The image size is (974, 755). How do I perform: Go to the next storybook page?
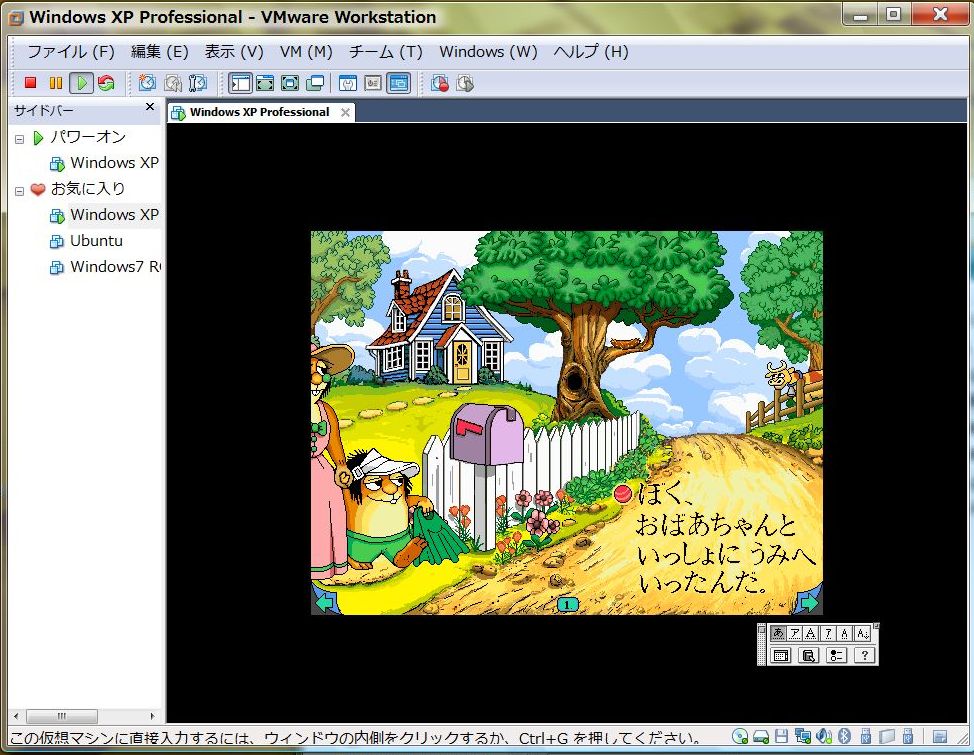point(809,602)
